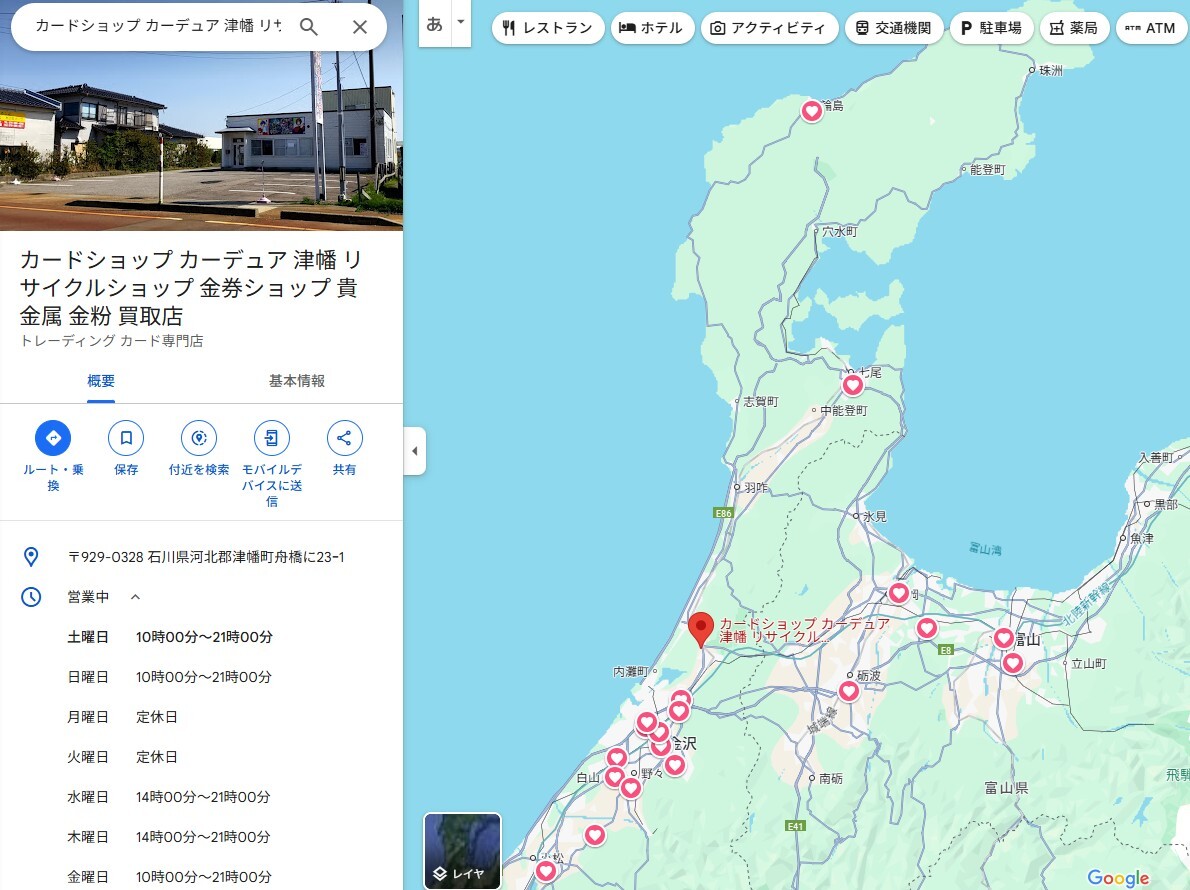
Task: Show 駐車場 parking results
Action: (991, 28)
